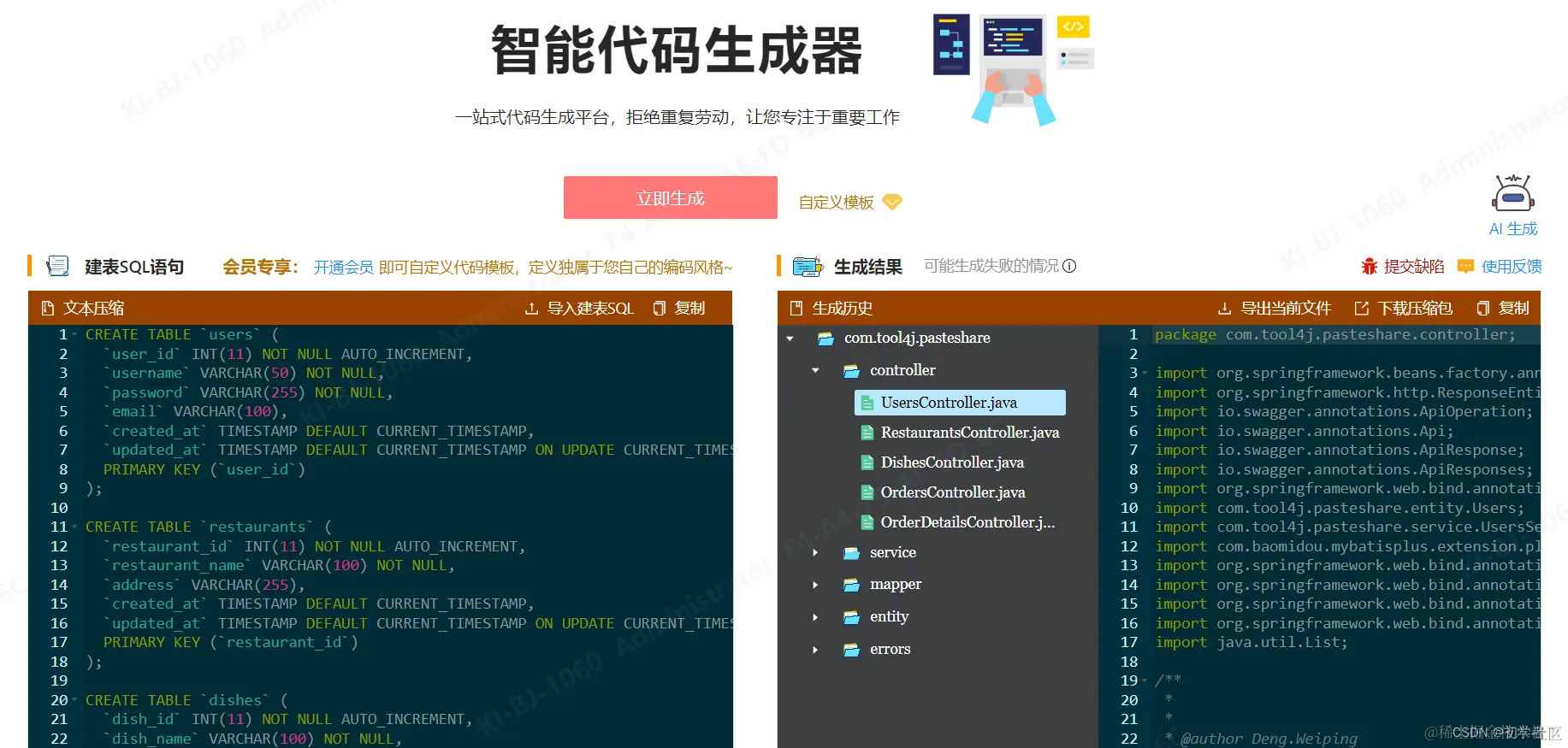Click the DishesController.java file icon
The image size is (1568, 748).
coord(867,462)
